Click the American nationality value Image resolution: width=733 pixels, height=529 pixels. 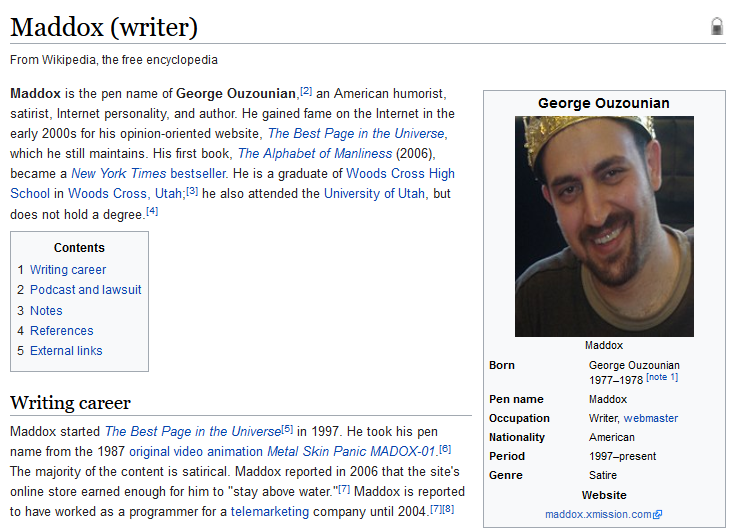point(611,437)
